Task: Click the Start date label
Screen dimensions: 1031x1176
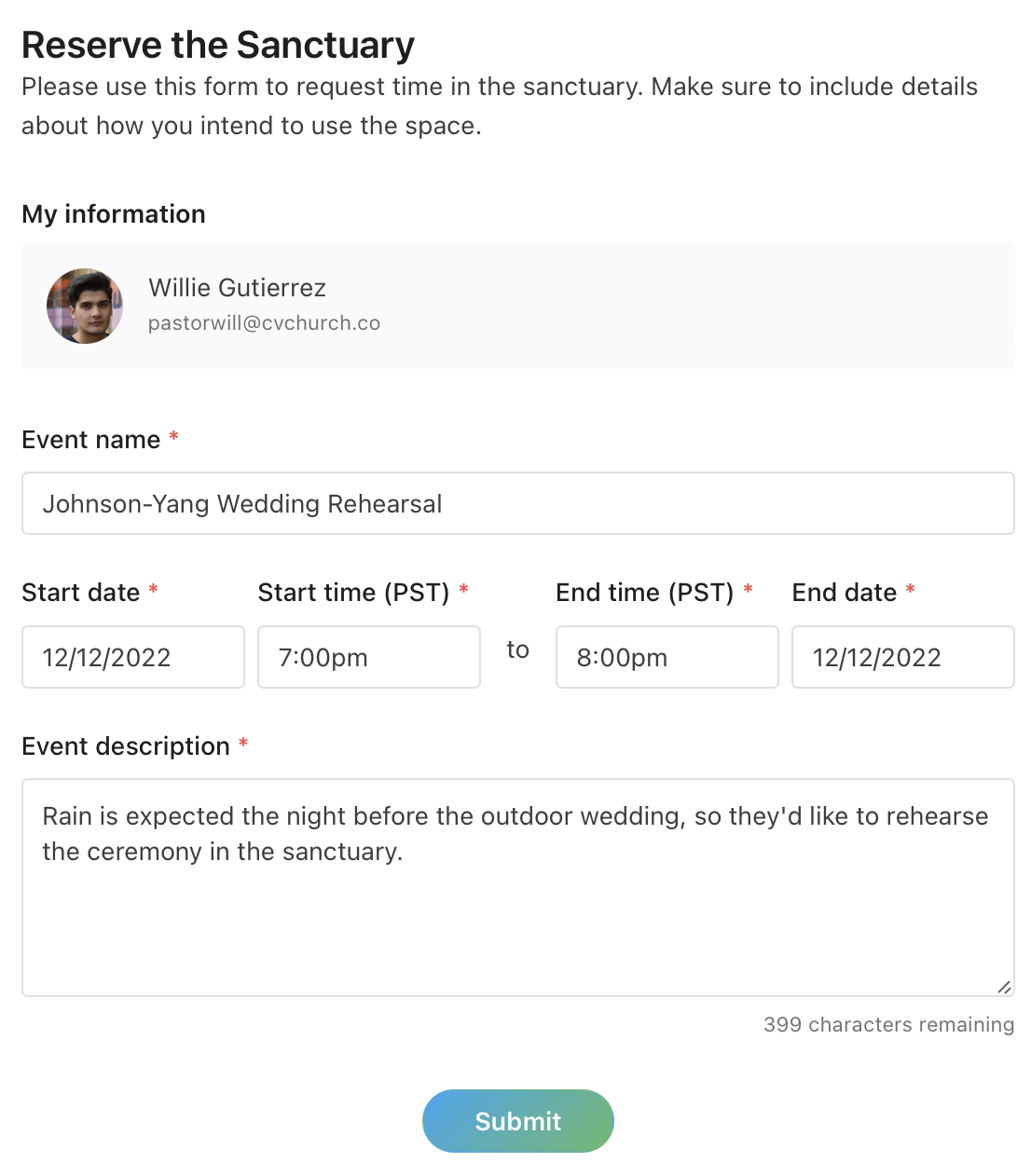Action: [x=81, y=593]
